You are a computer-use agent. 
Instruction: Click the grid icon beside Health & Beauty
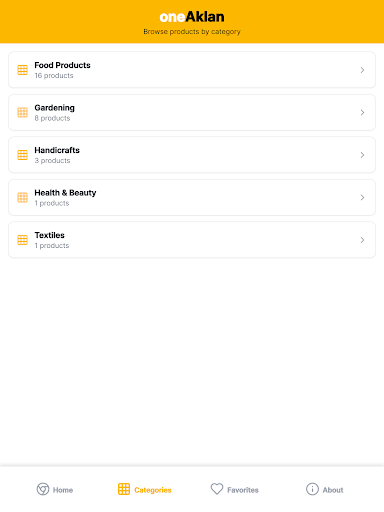pos(22,198)
